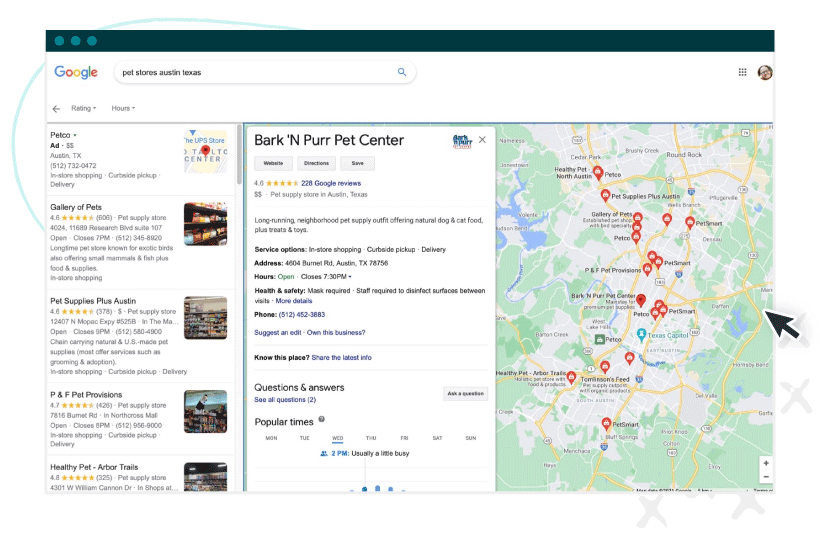Open the Petco ad map thumbnail
This screenshot has height=533, width=820.
(206, 152)
